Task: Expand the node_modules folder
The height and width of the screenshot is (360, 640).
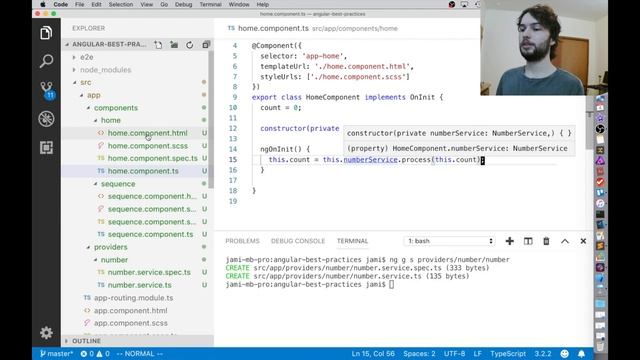Action: point(105,70)
